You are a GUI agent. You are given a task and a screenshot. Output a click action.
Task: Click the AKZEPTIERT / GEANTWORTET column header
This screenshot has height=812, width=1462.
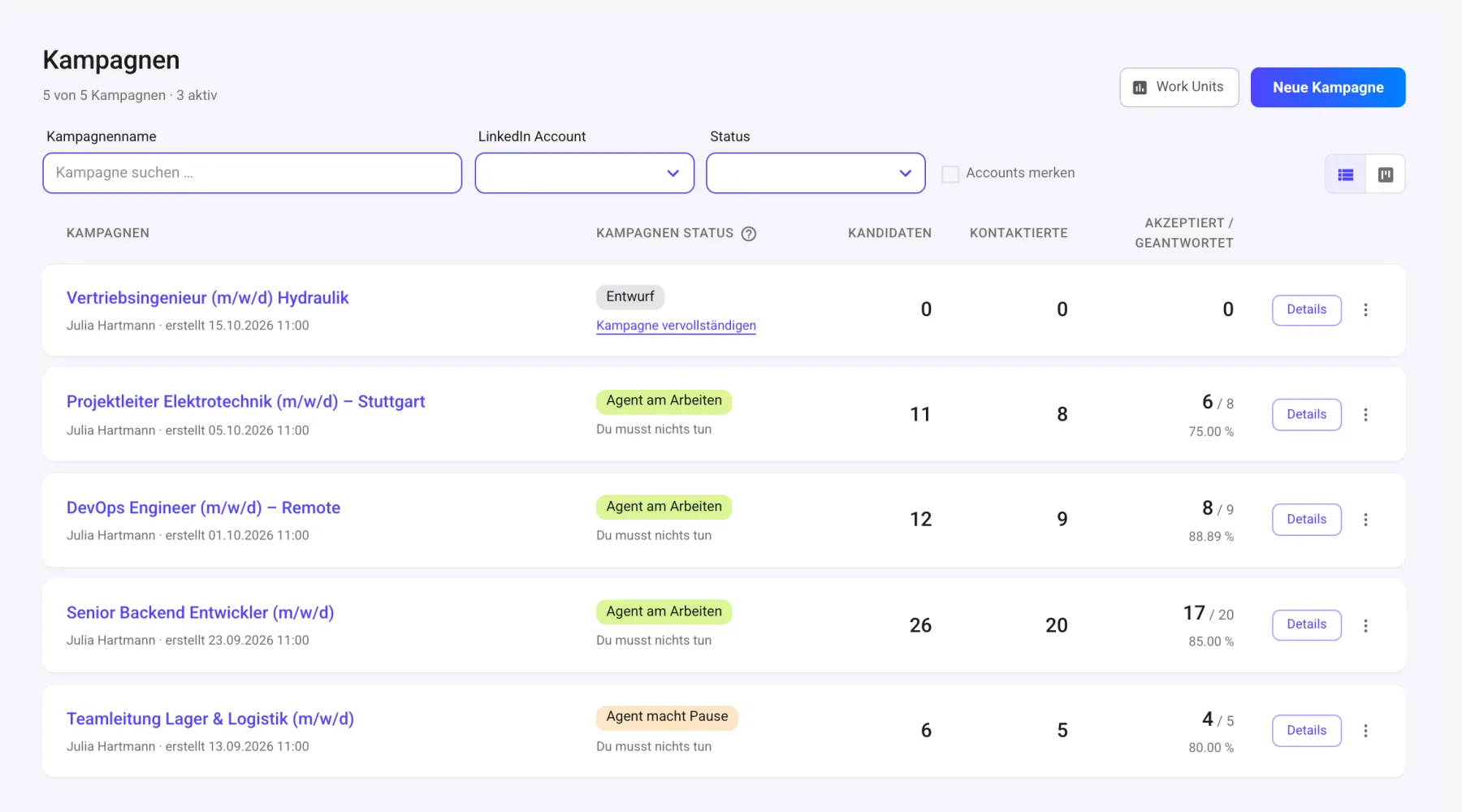1184,233
